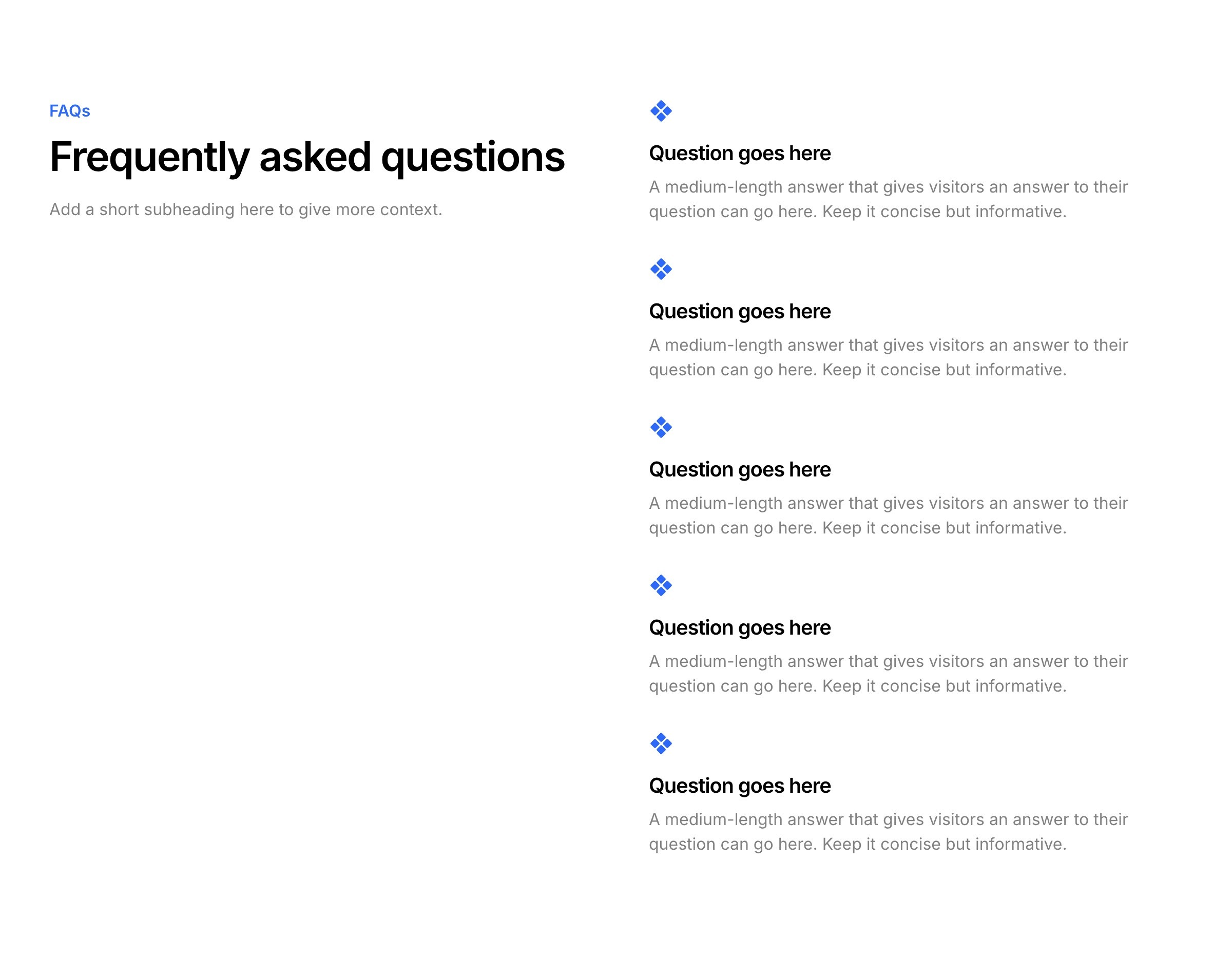Expand the third Question goes here title
1232x955 pixels.
(740, 470)
